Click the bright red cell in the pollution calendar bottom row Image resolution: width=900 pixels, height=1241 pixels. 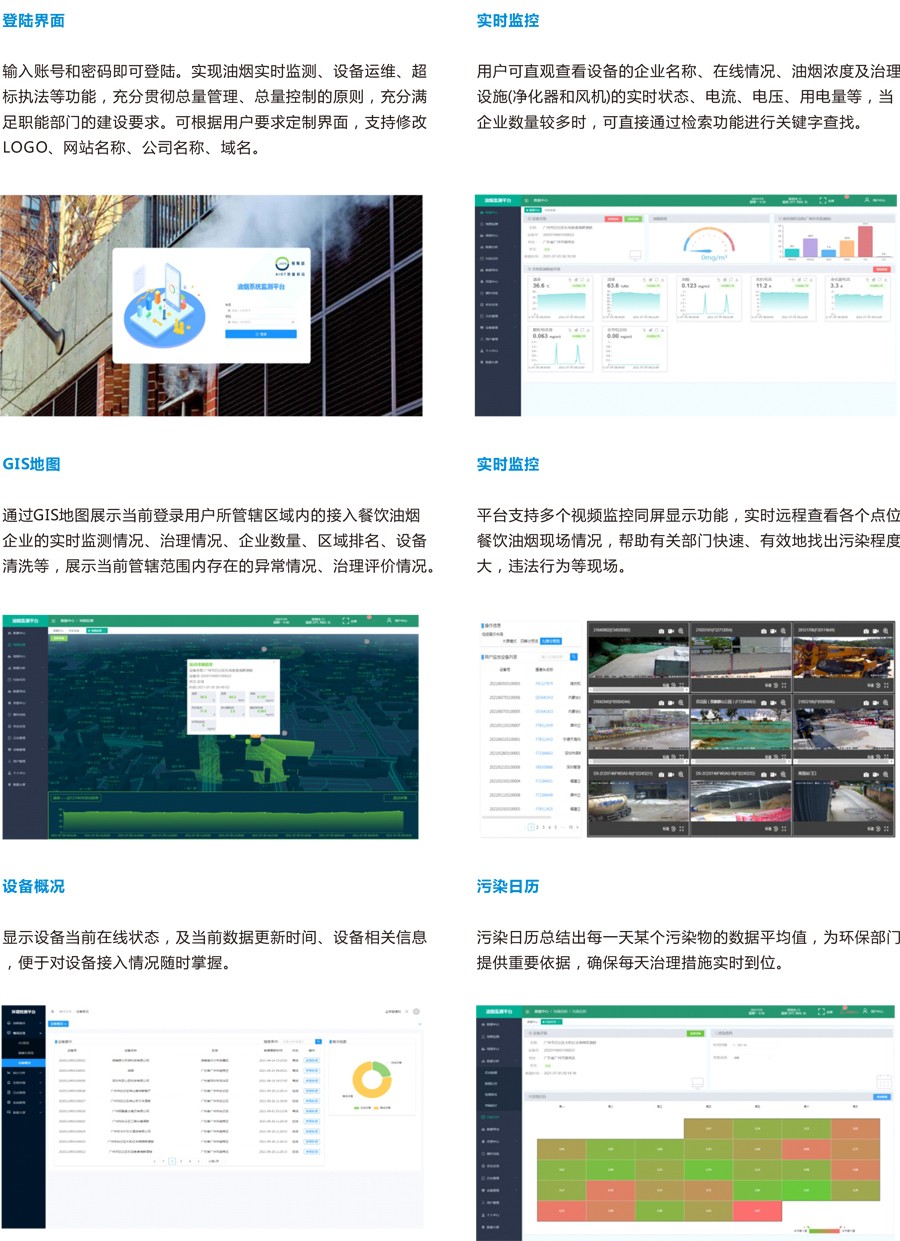[756, 1211]
